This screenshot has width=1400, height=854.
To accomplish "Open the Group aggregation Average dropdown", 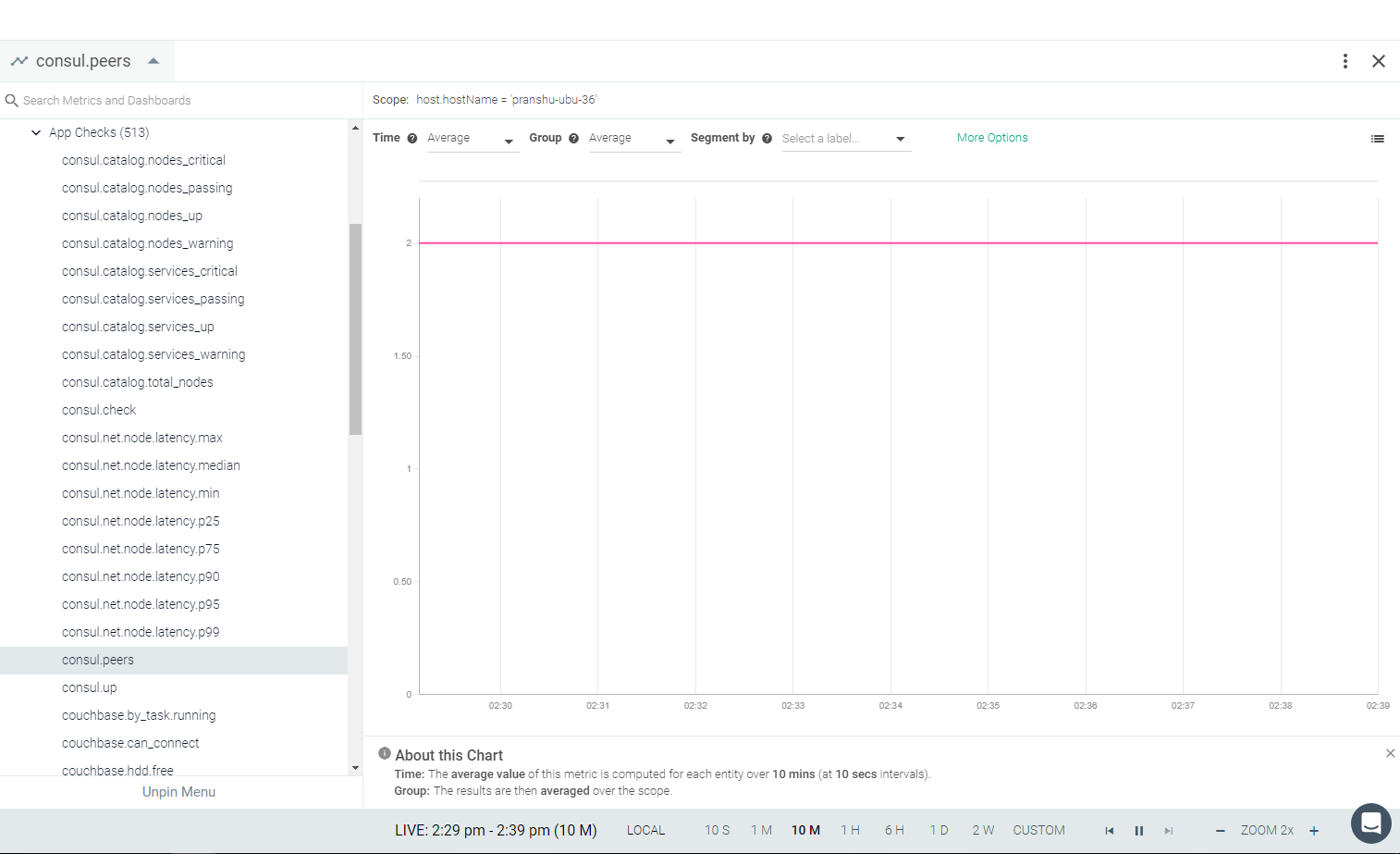I will (634, 139).
